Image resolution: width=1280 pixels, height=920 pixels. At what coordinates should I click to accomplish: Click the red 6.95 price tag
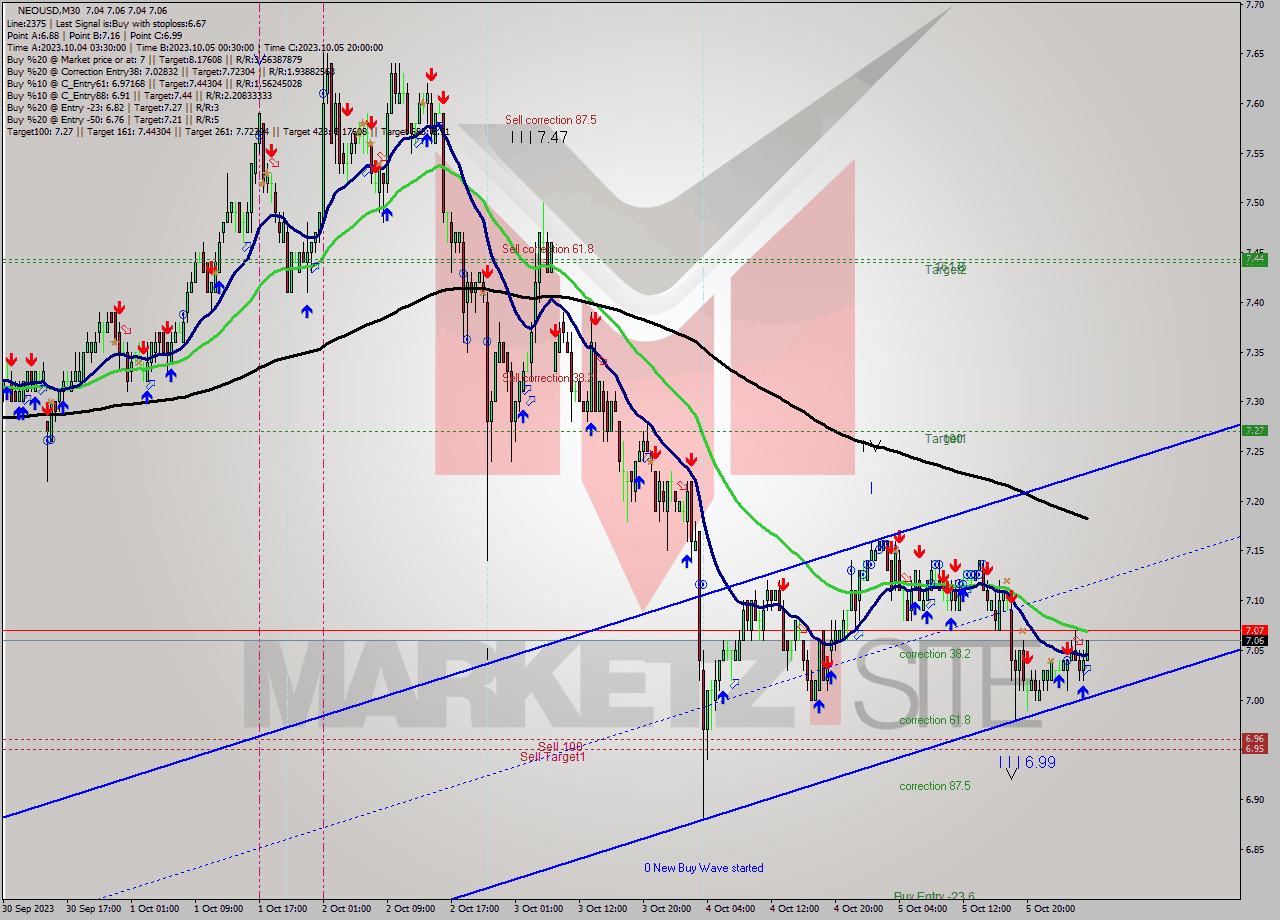[x=1254, y=748]
